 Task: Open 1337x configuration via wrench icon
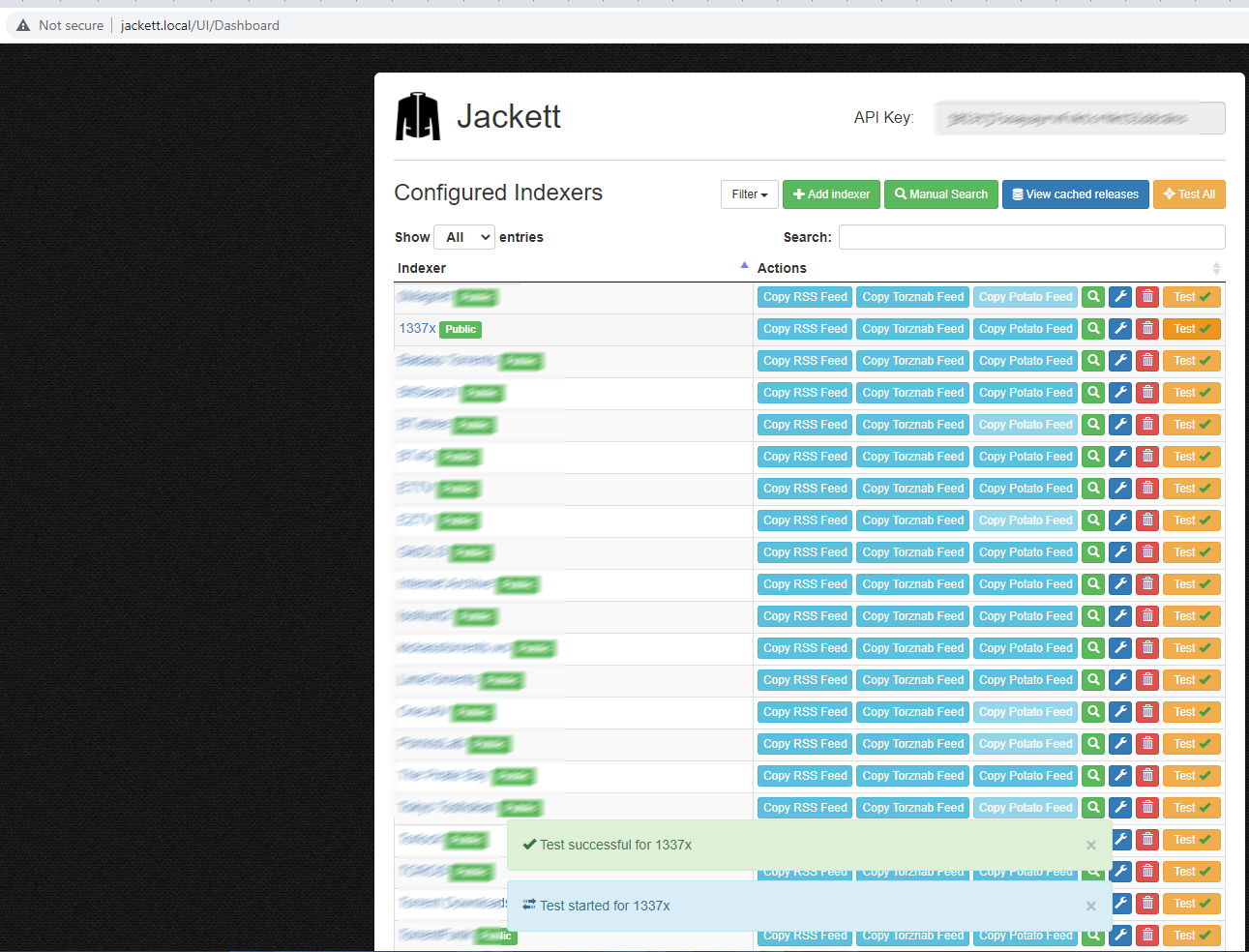[x=1120, y=329]
